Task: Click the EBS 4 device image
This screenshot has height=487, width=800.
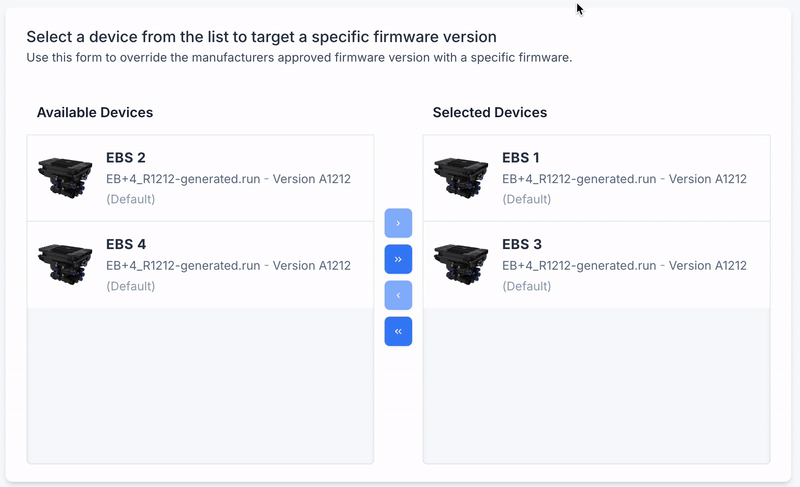Action: [65, 265]
